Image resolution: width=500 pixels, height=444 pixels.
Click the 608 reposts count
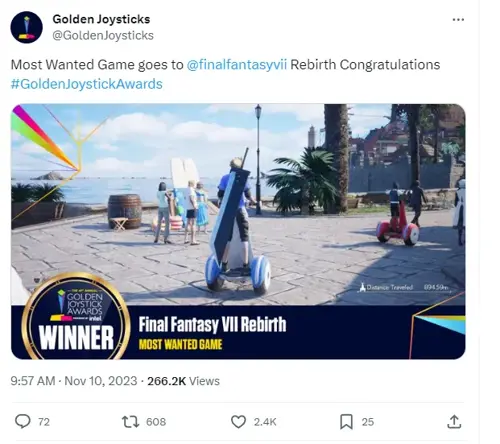156,422
